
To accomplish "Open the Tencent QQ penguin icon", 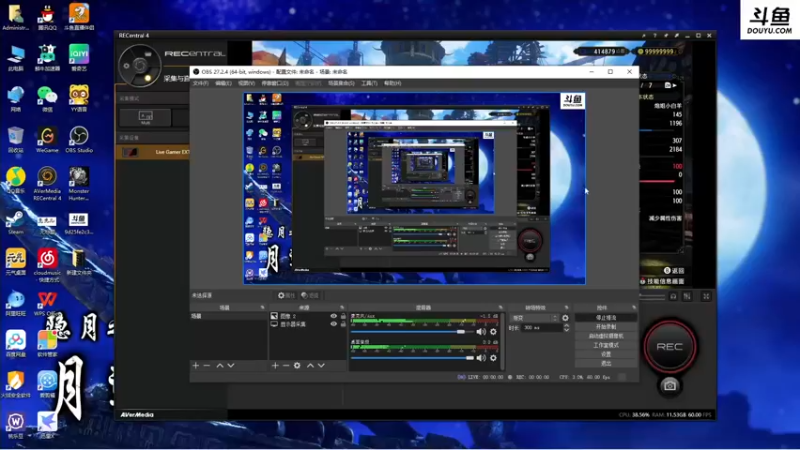I will (47, 17).
